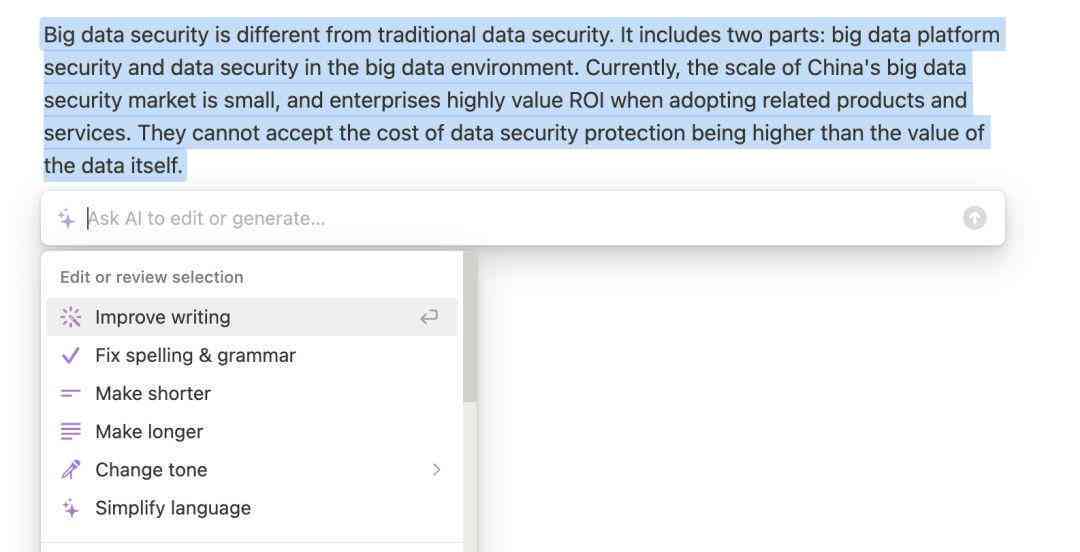Click the Improve writing sparkle icon

tap(70, 317)
